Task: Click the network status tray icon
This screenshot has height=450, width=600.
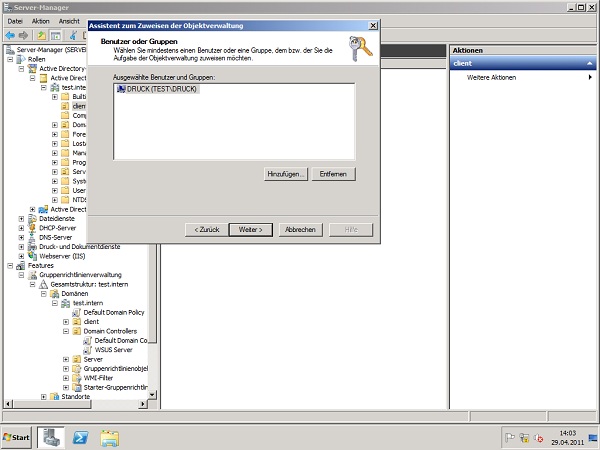Action: point(524,437)
